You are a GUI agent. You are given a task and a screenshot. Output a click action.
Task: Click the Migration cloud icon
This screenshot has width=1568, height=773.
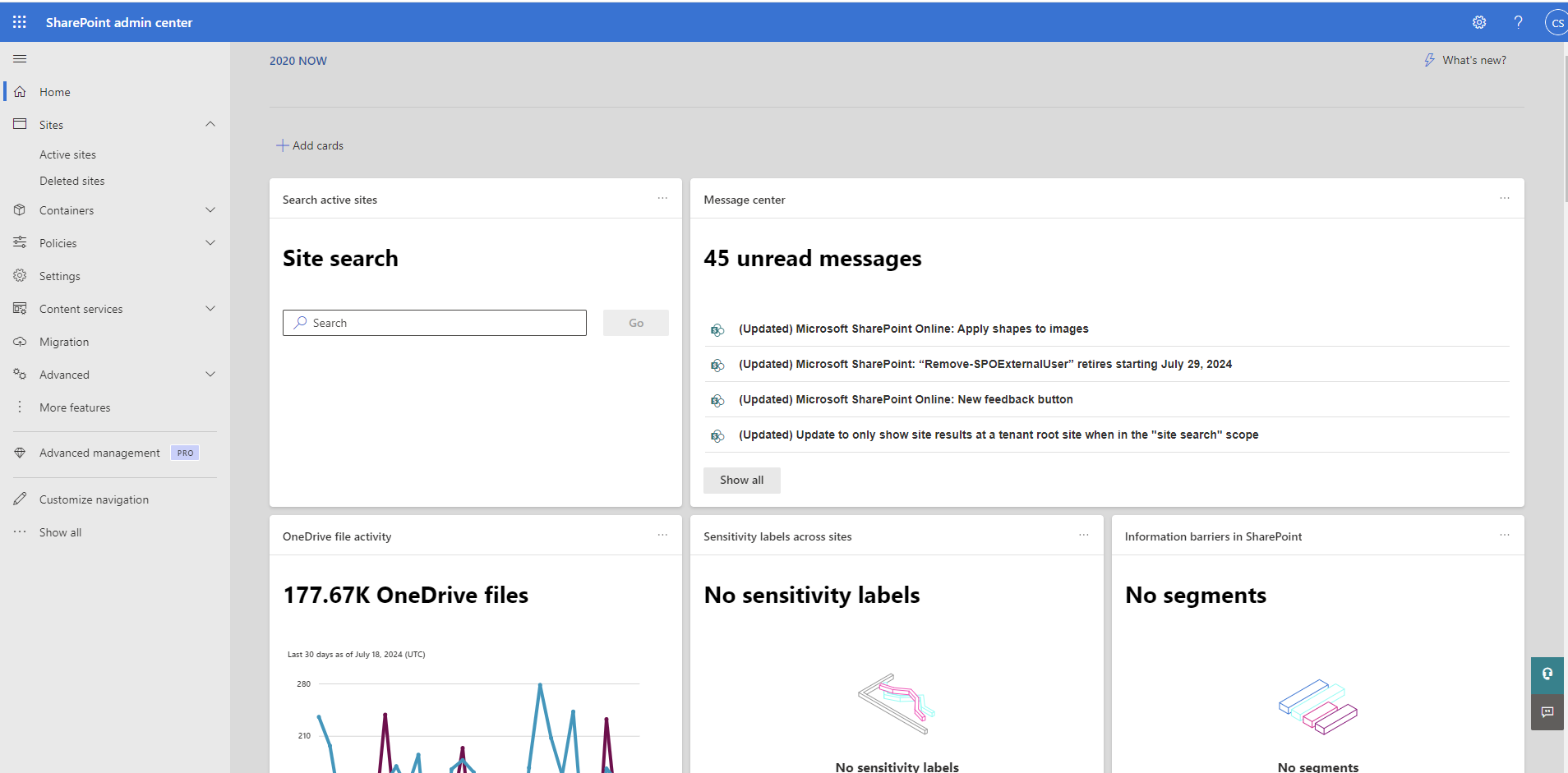(x=20, y=342)
